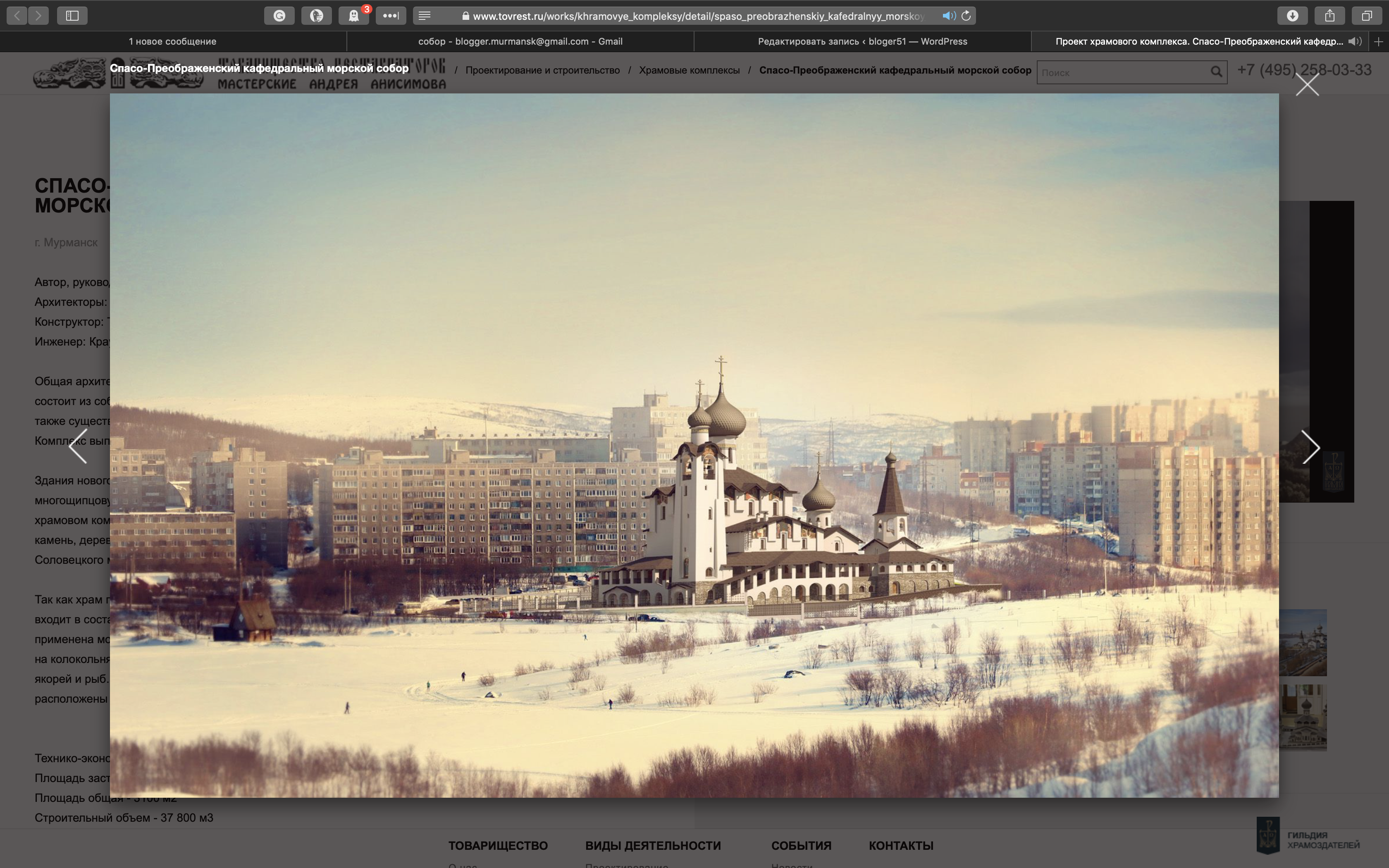This screenshot has height=868, width=1389.
Task: Open the ТОВАРИЩЕСТВО footer menu
Action: point(498,845)
